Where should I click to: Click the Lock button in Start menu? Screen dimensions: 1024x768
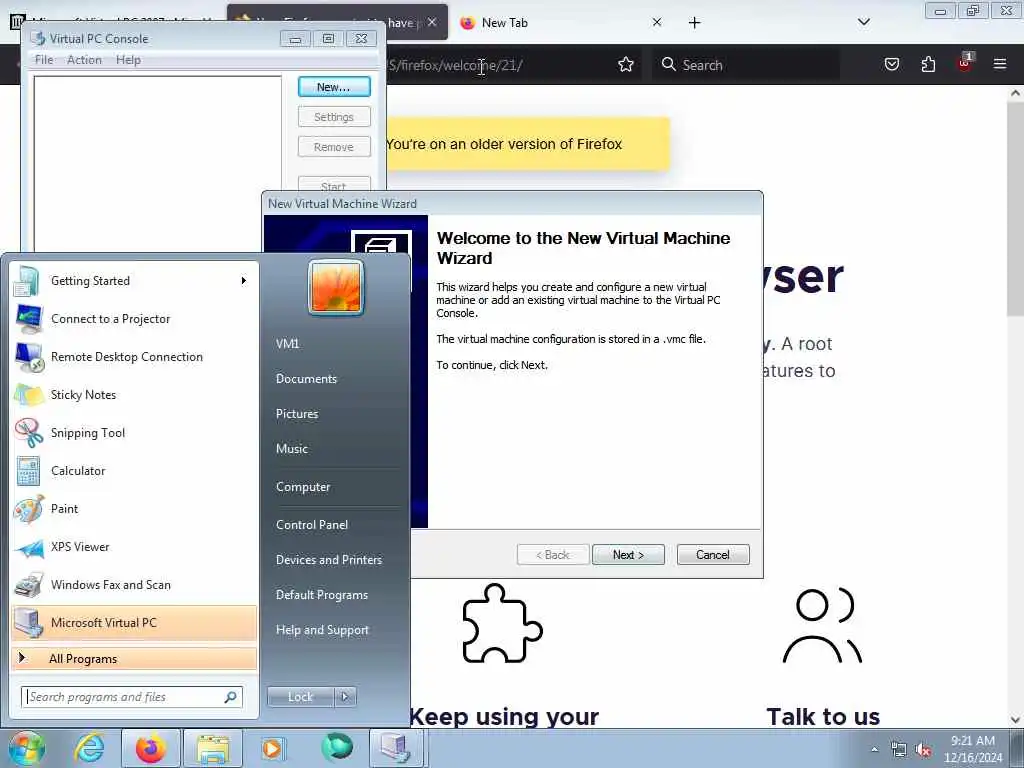click(x=300, y=697)
